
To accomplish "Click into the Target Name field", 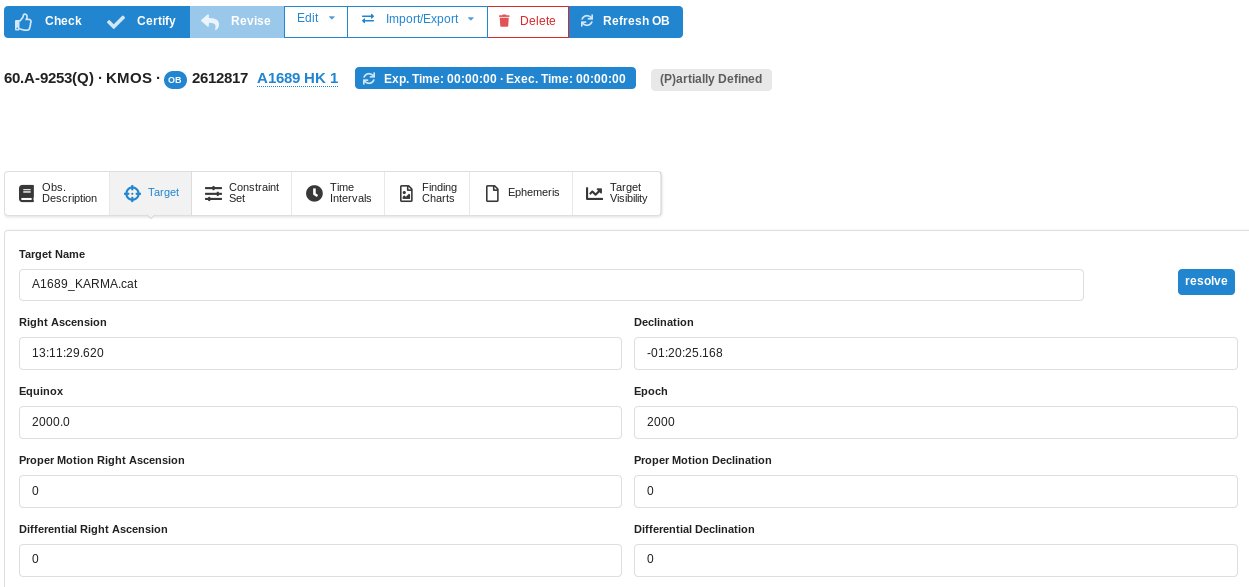I will 550,284.
